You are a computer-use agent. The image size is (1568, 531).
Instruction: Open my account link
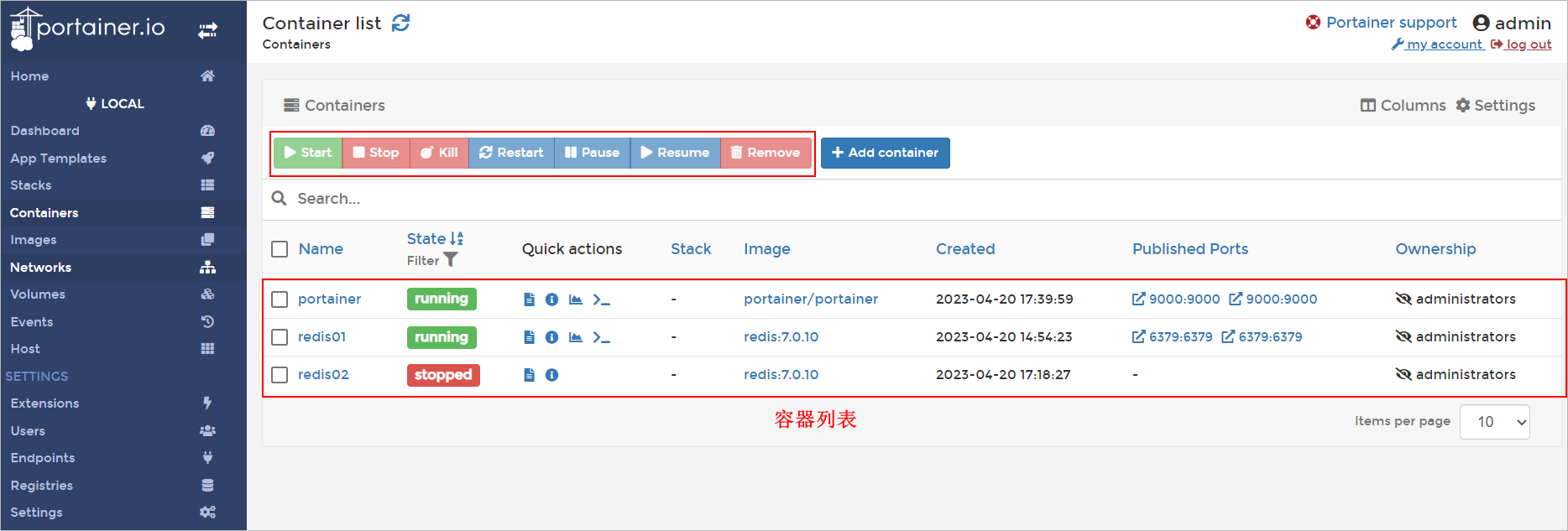(x=1437, y=44)
